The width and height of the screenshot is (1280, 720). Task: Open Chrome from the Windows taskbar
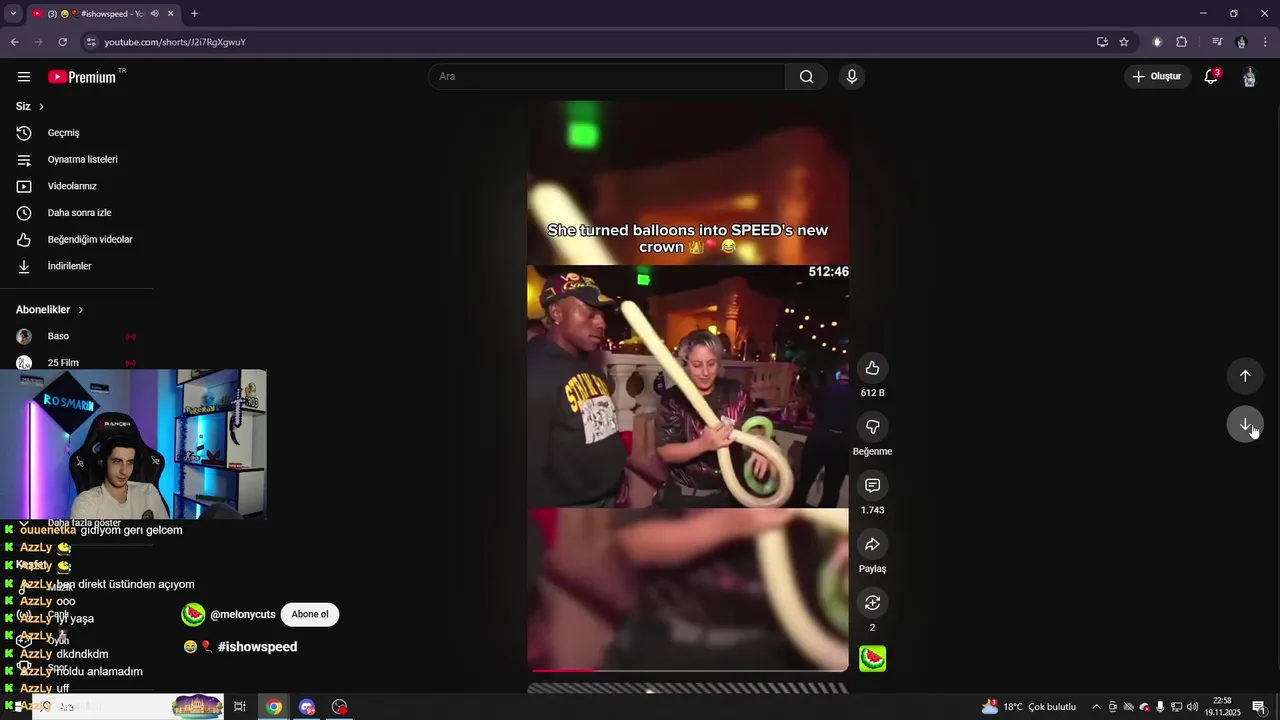(x=274, y=707)
